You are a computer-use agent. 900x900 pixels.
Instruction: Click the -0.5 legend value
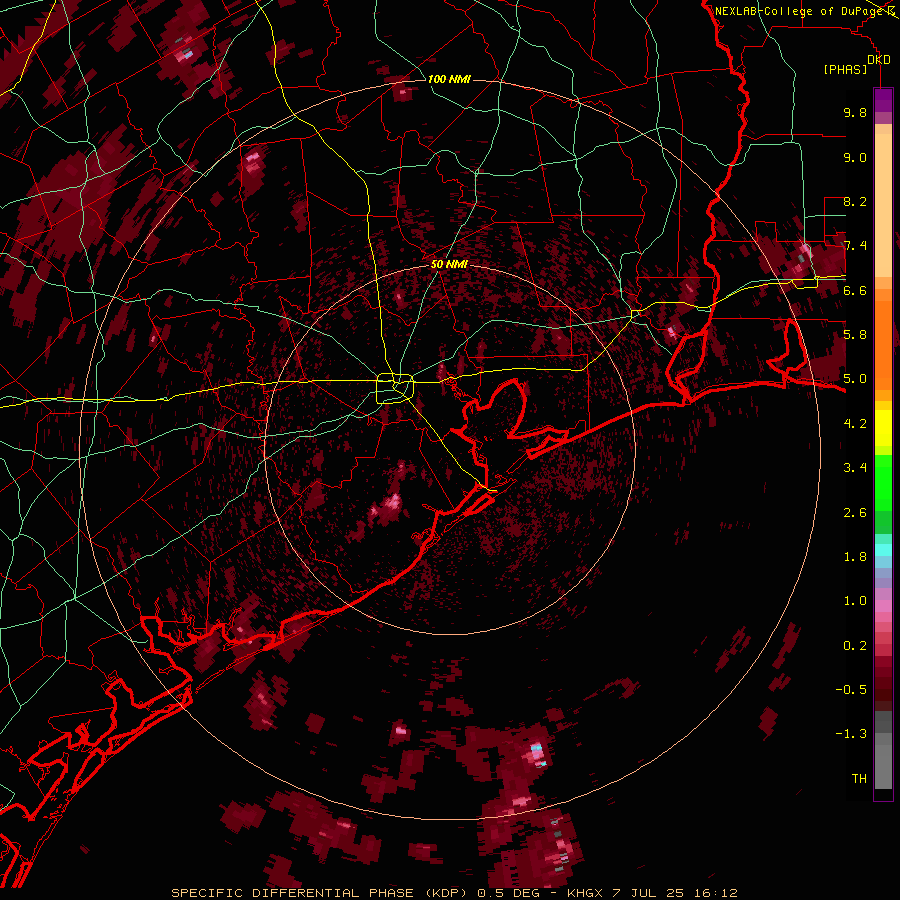[x=851, y=690]
